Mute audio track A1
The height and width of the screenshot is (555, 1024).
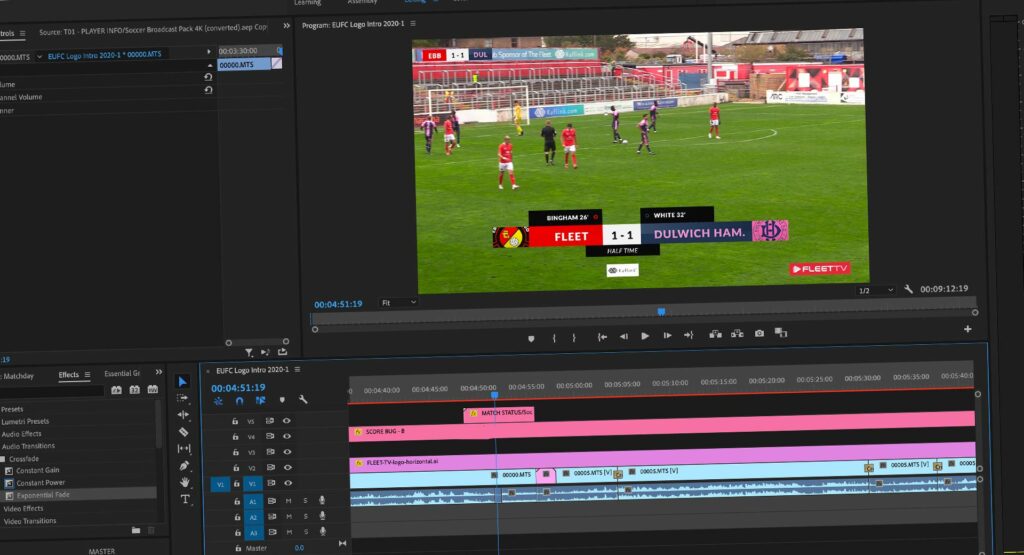click(x=288, y=501)
